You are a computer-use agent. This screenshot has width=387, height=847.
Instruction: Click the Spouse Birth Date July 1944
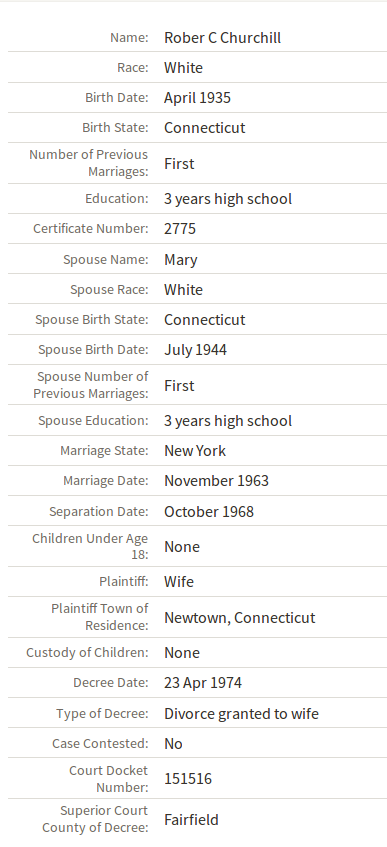click(195, 350)
